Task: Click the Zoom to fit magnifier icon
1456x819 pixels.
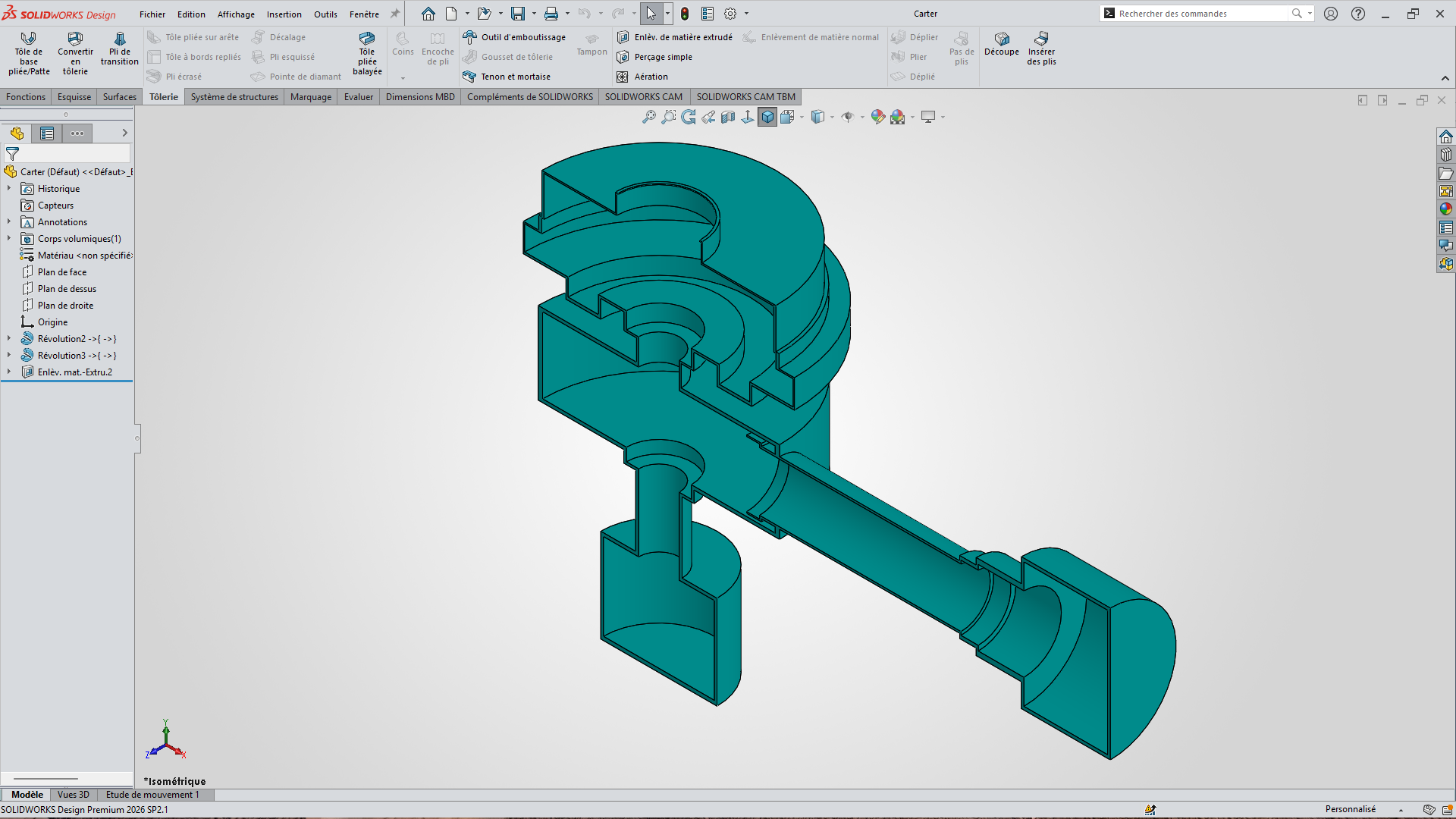Action: point(649,117)
